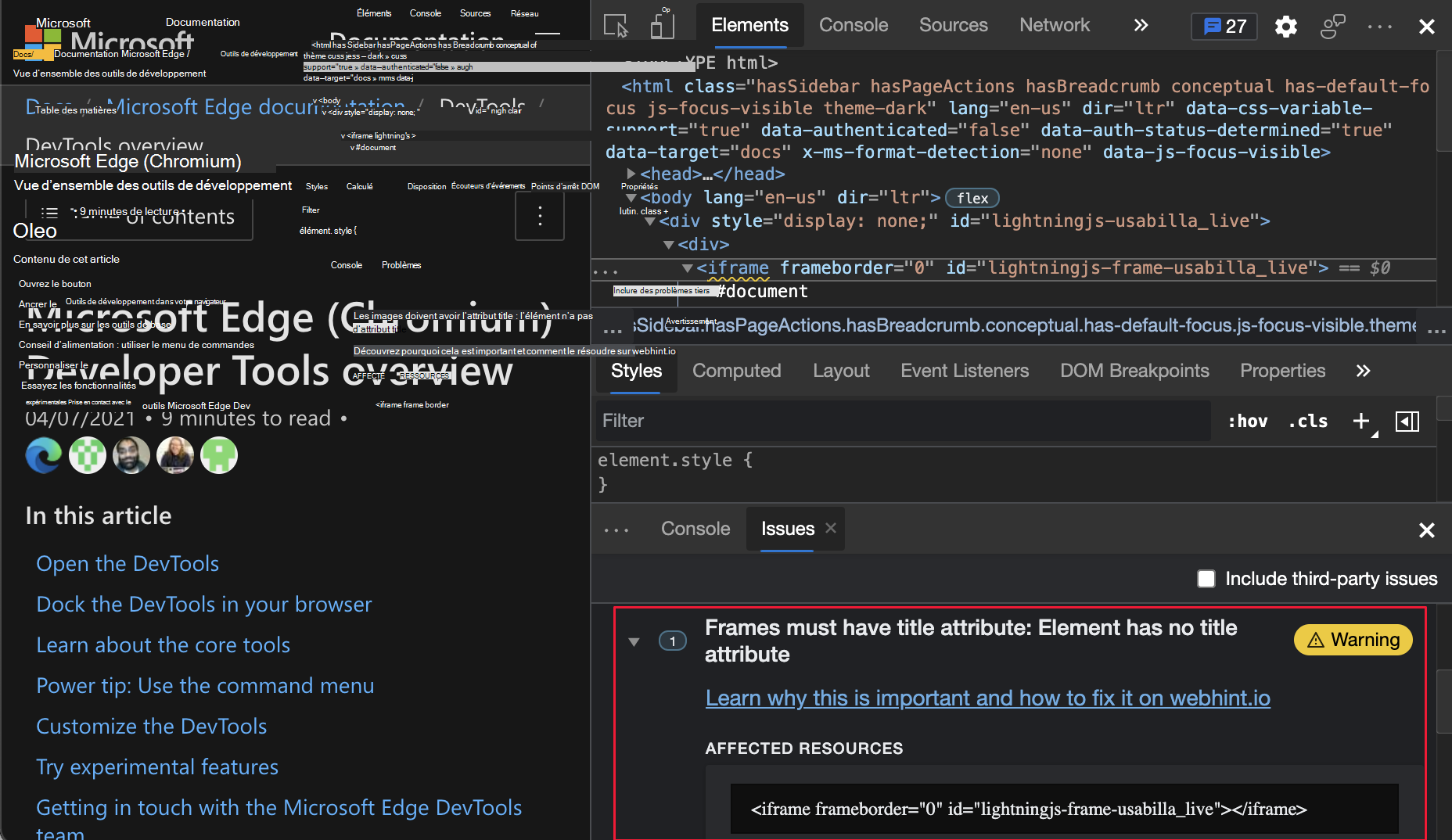Open the 27 issues counter badge

pyautogui.click(x=1224, y=27)
